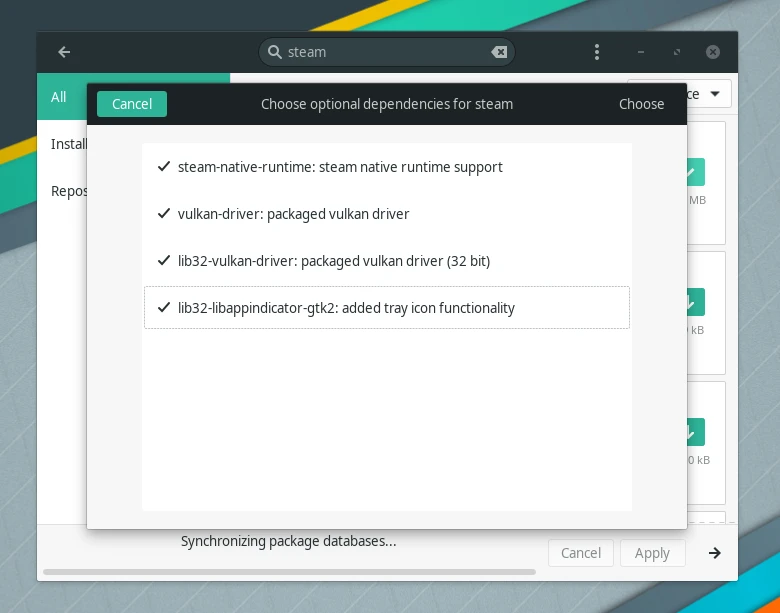The width and height of the screenshot is (780, 613).
Task: Click the forward arrow next to Apply
Action: [x=714, y=553]
